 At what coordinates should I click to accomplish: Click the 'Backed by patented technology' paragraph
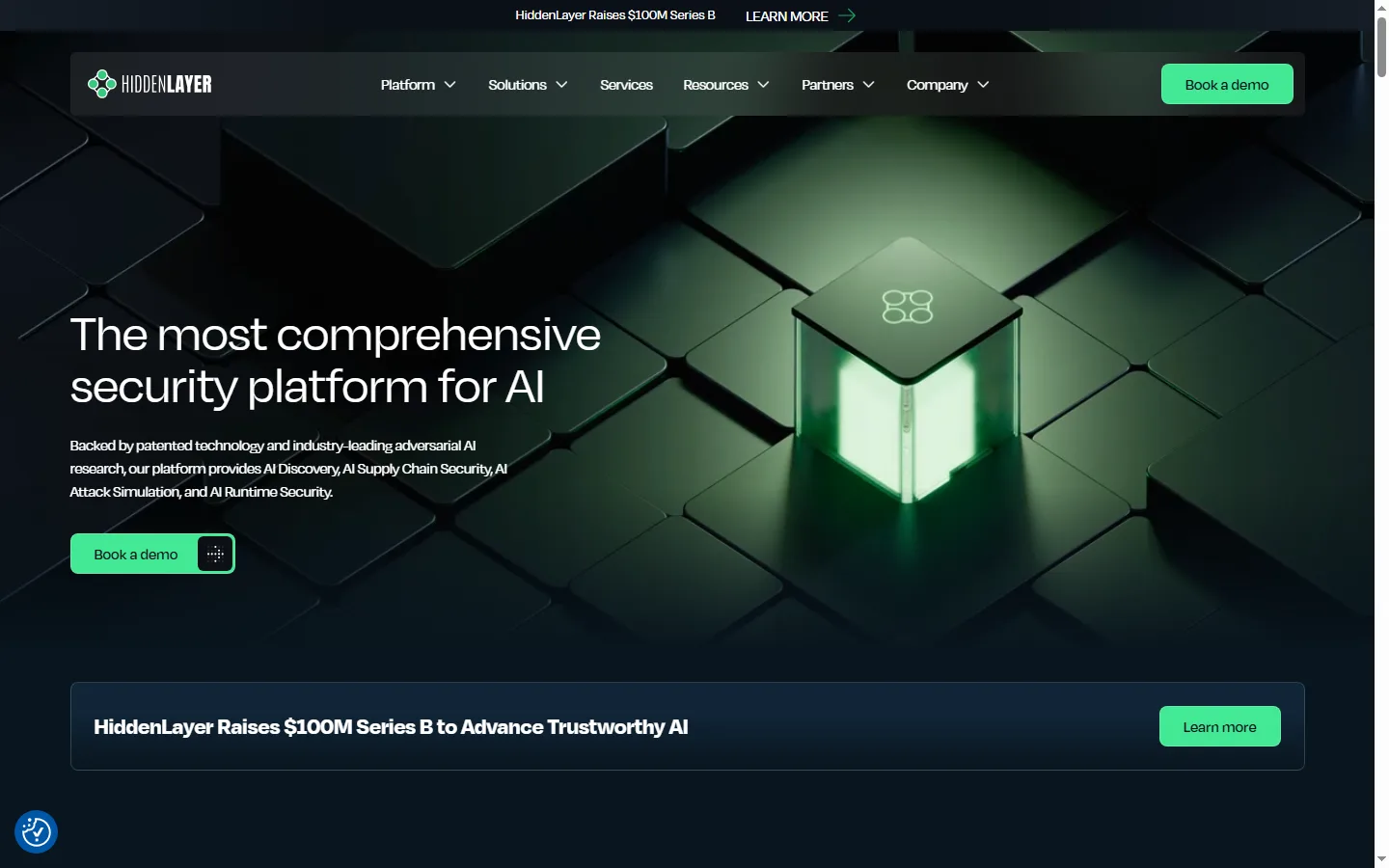tap(288, 469)
